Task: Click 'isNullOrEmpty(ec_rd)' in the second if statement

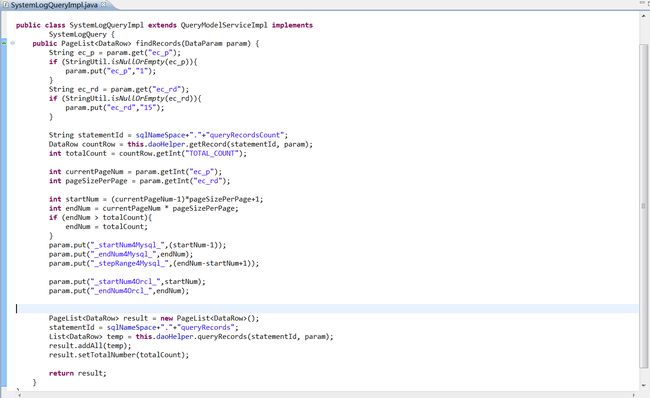Action: coord(155,98)
